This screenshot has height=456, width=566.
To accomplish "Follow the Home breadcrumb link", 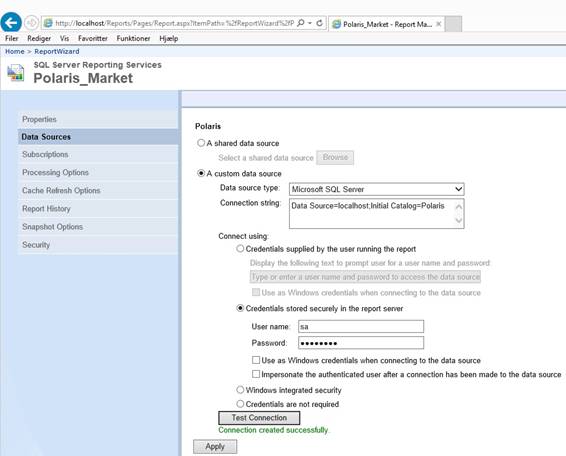I will (x=14, y=51).
